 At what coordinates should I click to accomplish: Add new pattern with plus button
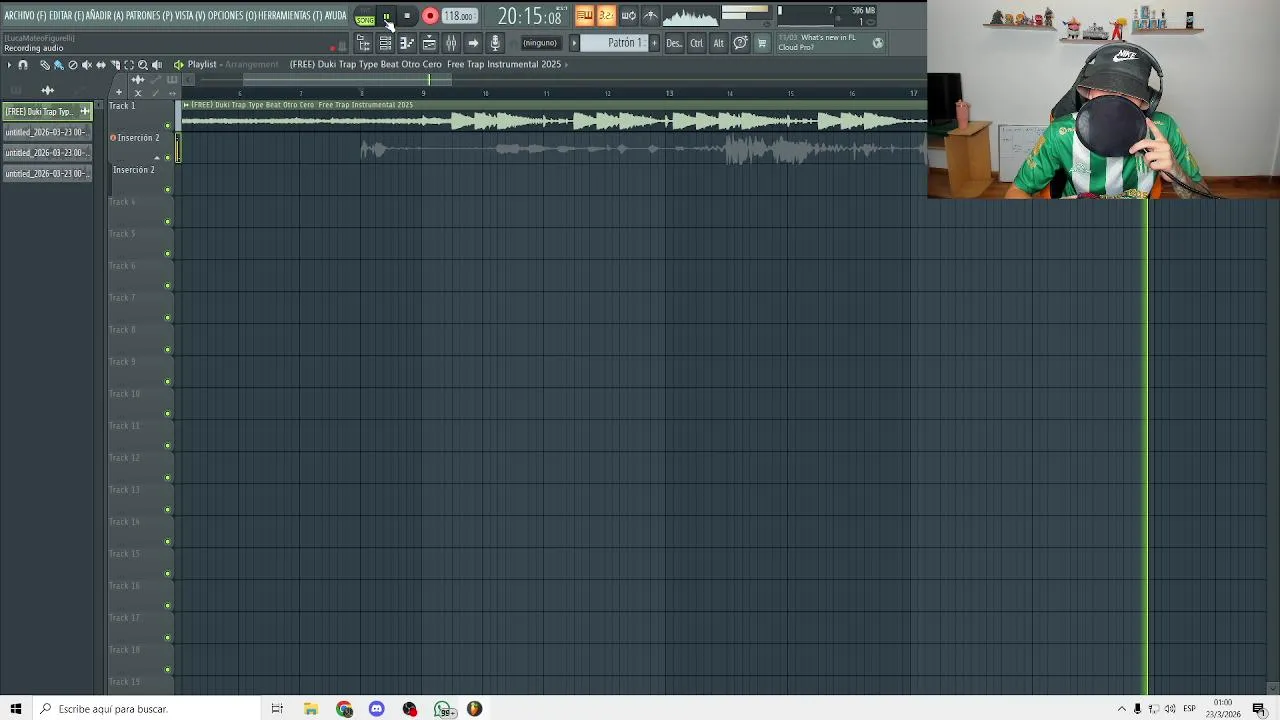pos(654,43)
